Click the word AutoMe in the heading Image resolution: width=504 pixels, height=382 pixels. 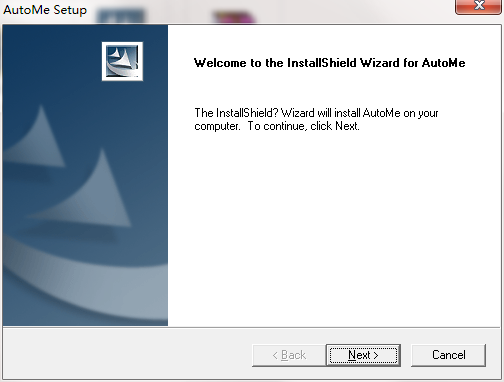443,63
